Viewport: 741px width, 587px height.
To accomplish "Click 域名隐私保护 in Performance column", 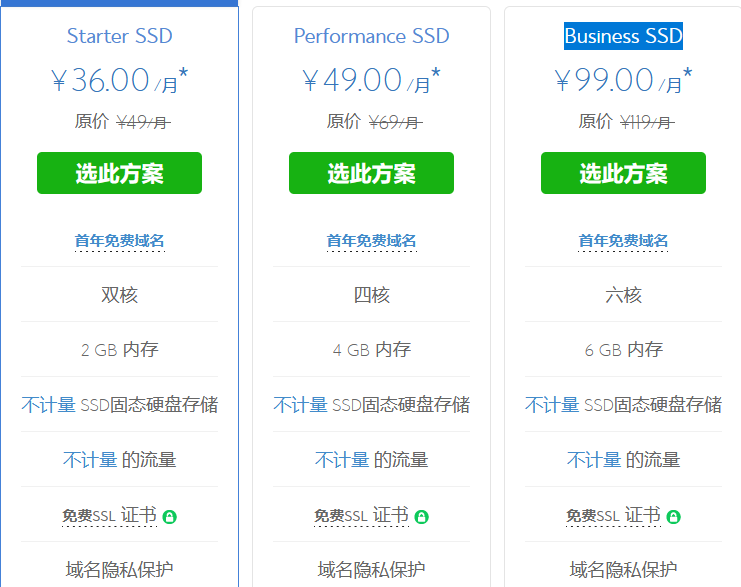I will (x=371, y=570).
